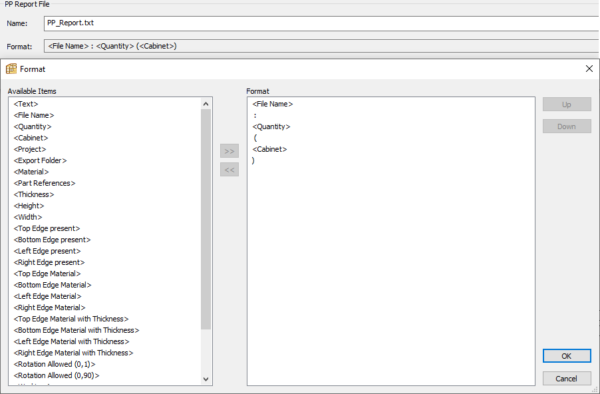Remove selected item with the << button
The height and width of the screenshot is (394, 600).
click(x=229, y=169)
